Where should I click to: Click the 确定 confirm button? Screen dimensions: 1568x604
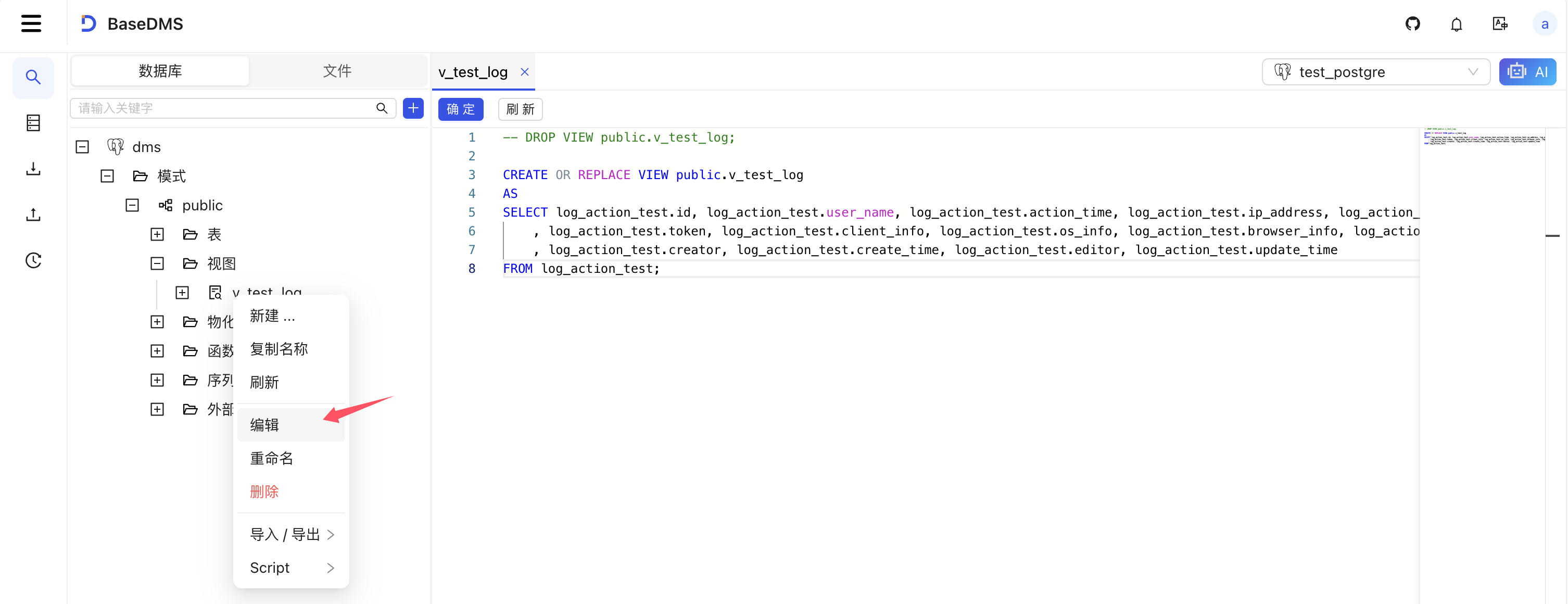point(460,109)
